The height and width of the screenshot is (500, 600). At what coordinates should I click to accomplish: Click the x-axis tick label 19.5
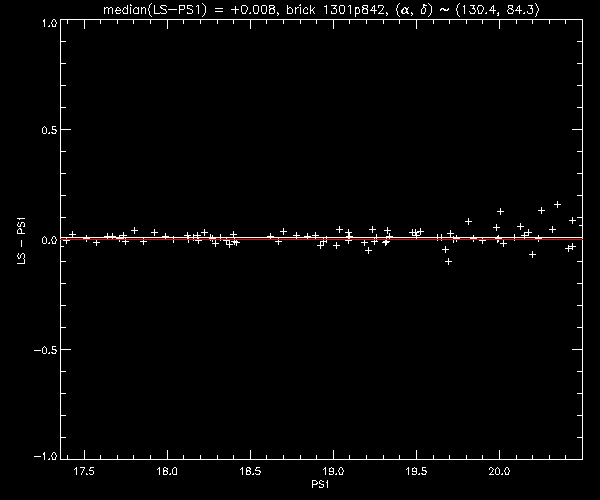tap(416, 471)
